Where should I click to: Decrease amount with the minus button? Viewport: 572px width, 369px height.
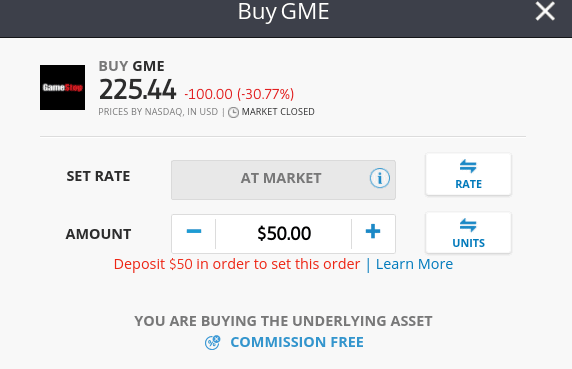point(194,231)
